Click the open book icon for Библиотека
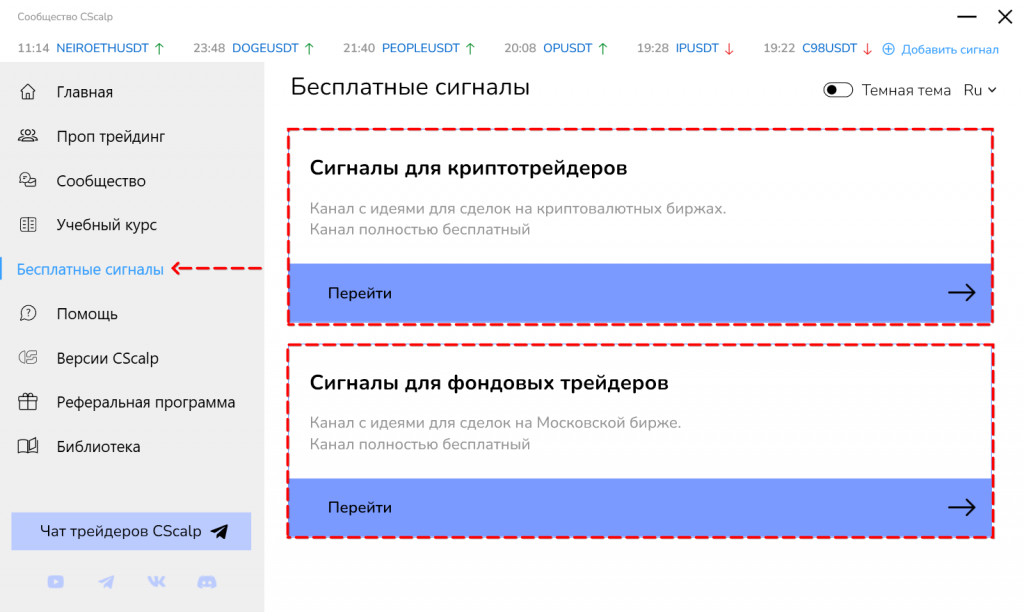 point(28,446)
